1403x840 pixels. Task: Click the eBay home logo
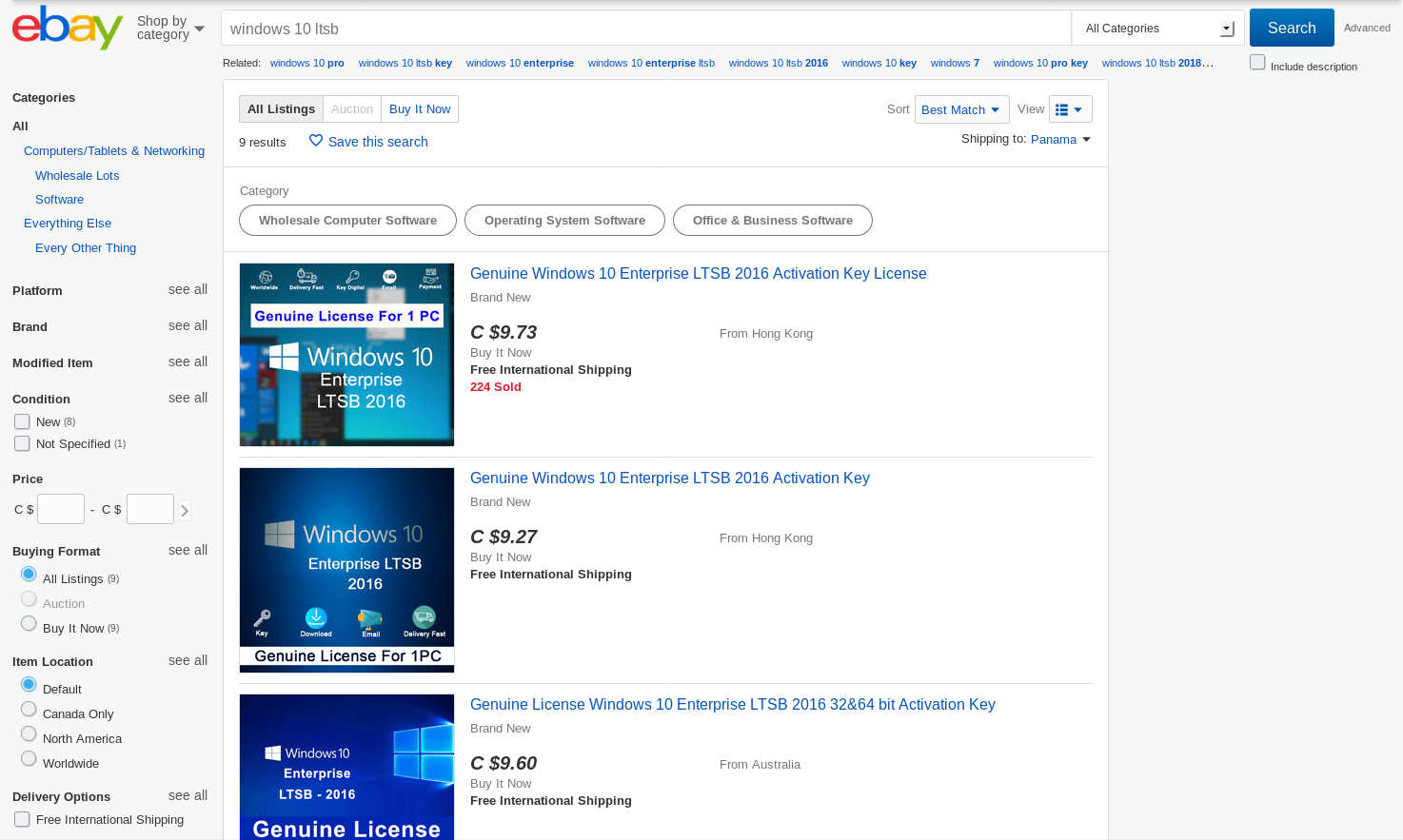[66, 28]
